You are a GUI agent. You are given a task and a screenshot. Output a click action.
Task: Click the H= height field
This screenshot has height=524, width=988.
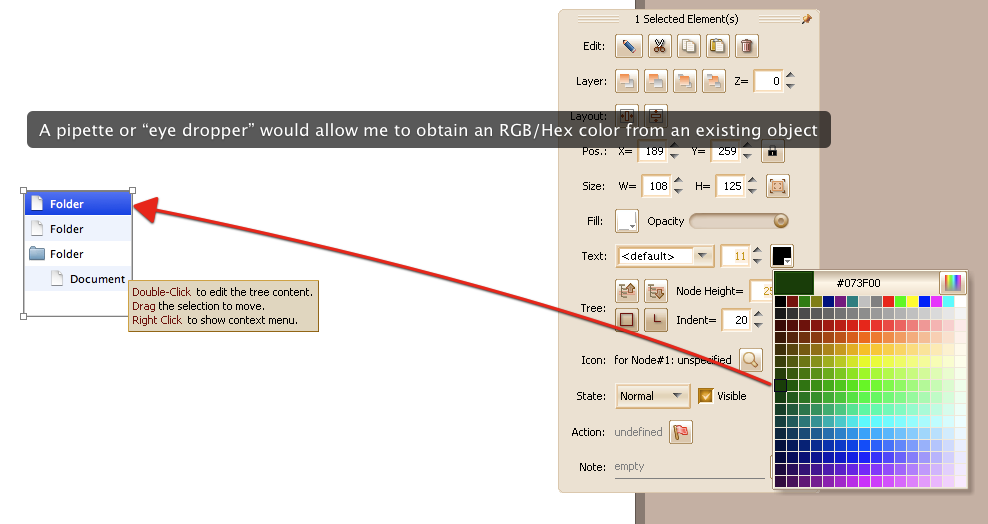[730, 186]
